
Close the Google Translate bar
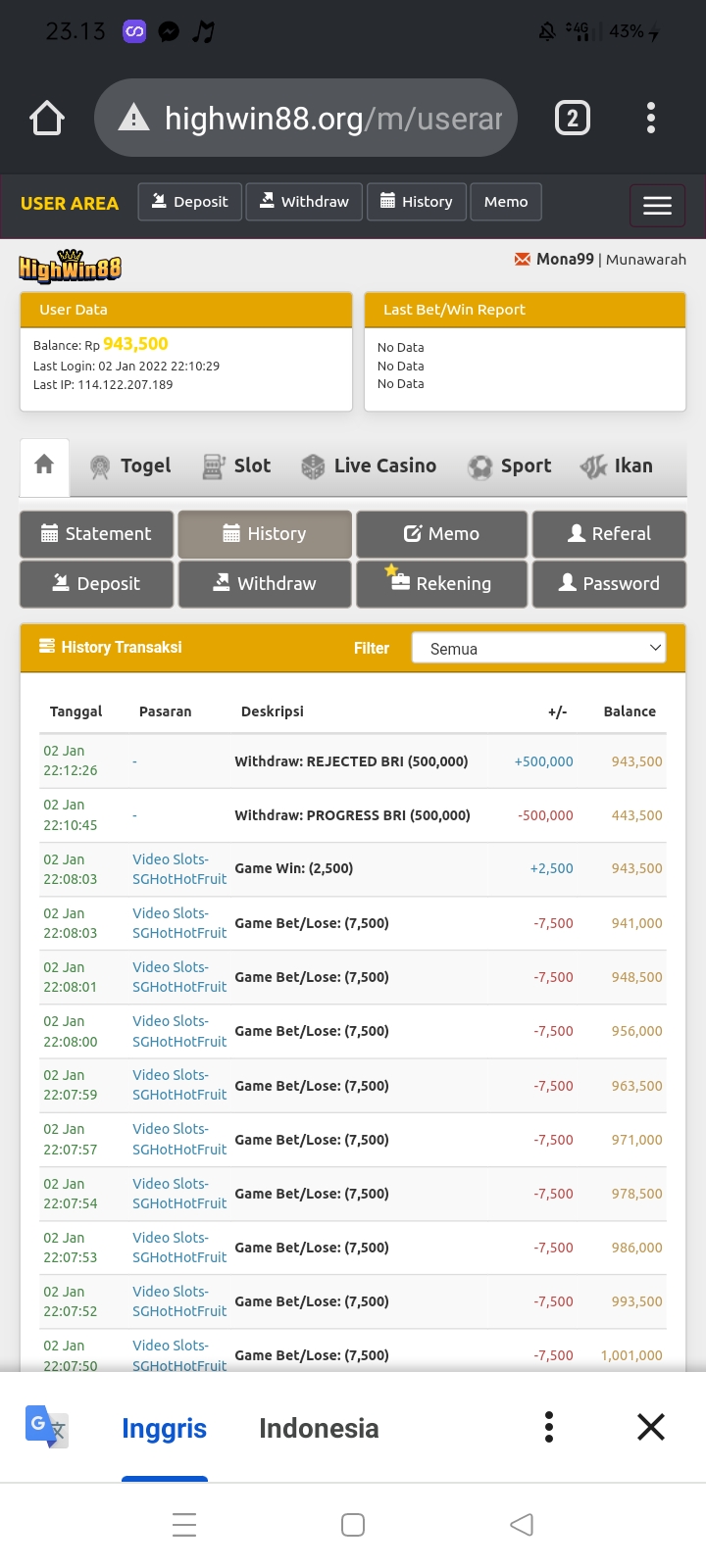pyautogui.click(x=651, y=1427)
